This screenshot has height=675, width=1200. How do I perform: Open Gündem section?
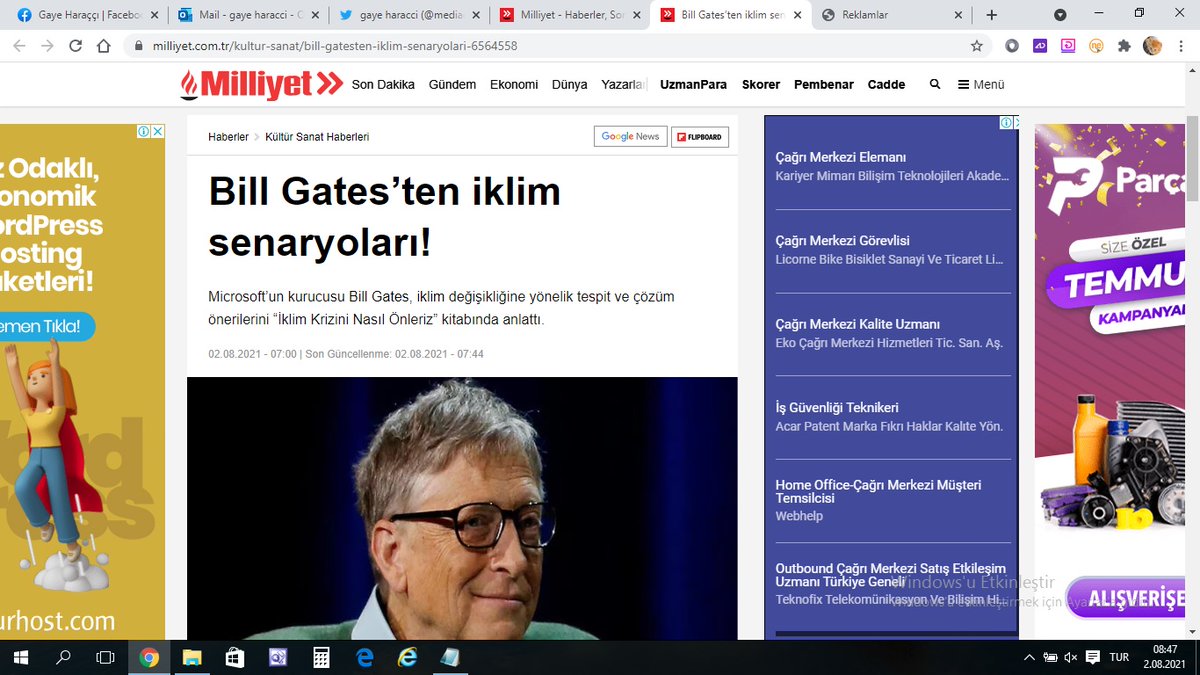pyautogui.click(x=452, y=84)
